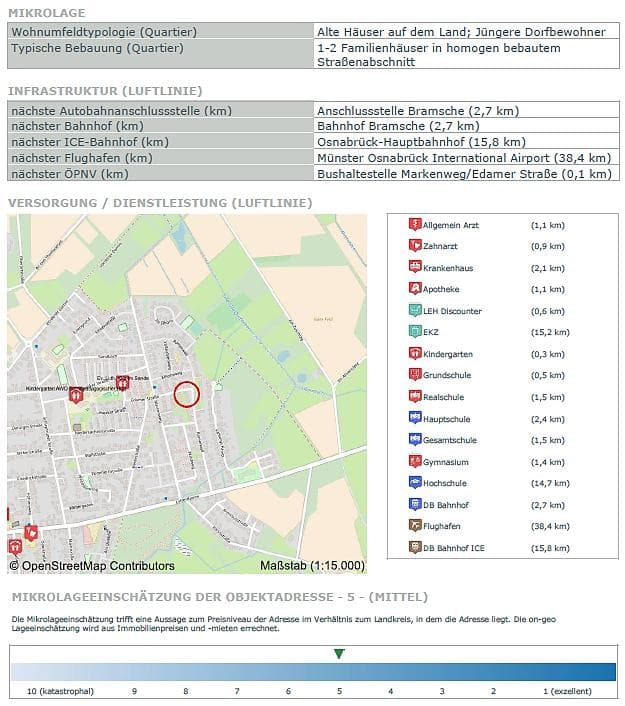Click '1 (exzellent)' on the rating scale
The height and width of the screenshot is (706, 625).
tap(566, 691)
